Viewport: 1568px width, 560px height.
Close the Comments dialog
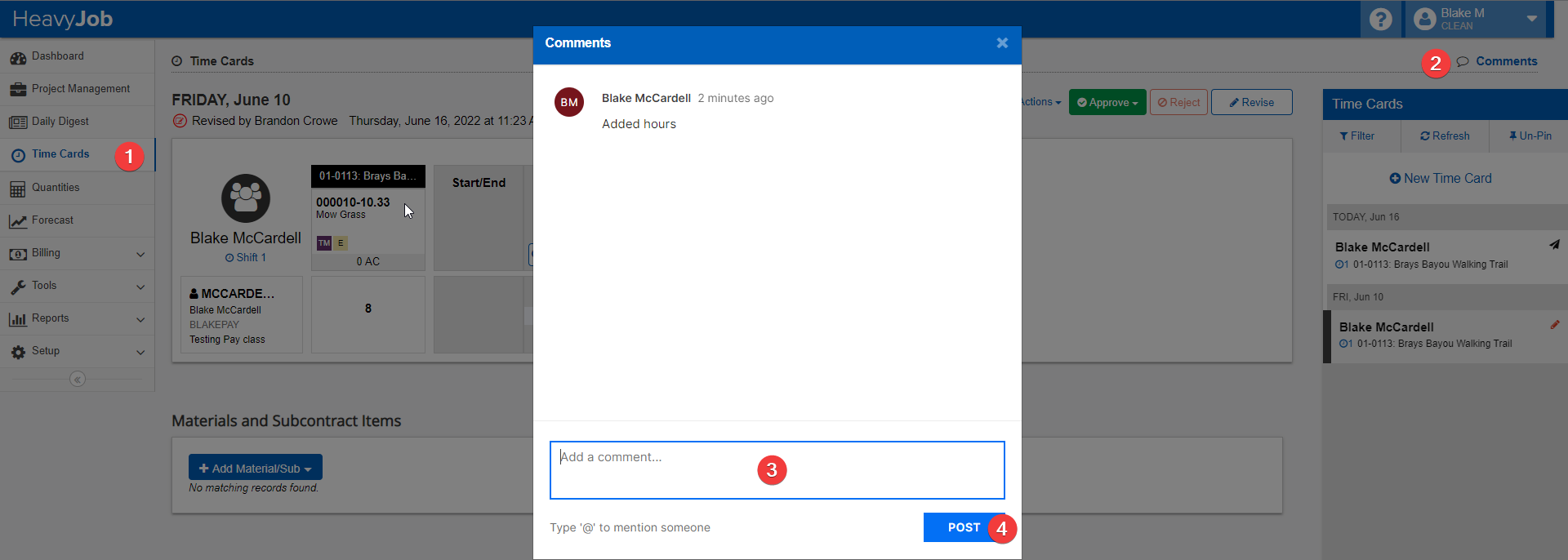coord(1002,43)
